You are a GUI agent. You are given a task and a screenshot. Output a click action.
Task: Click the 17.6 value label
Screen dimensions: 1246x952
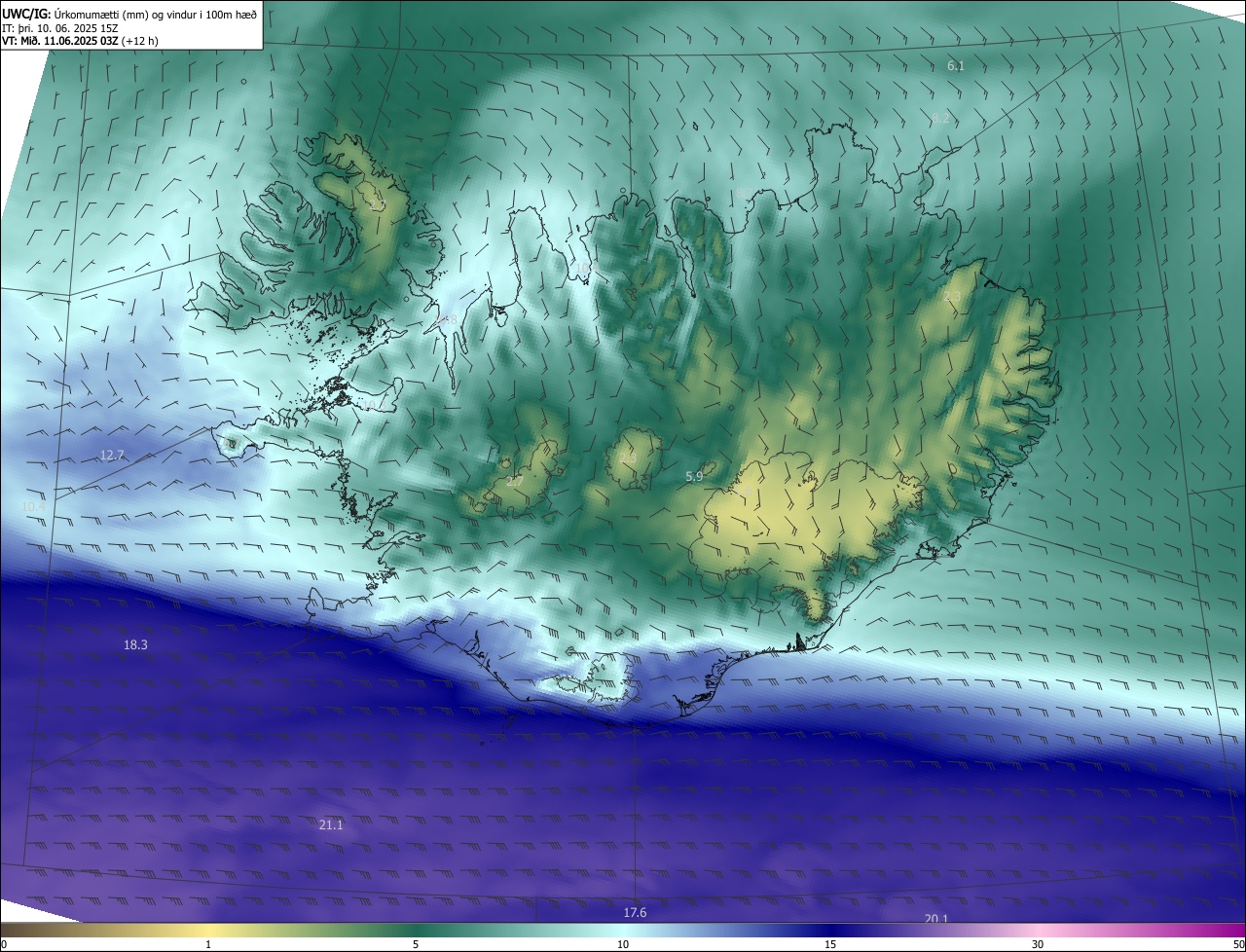[x=635, y=913]
